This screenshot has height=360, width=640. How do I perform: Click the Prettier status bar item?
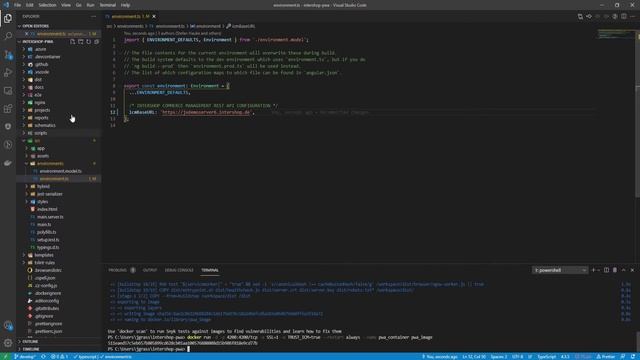[x=606, y=357]
